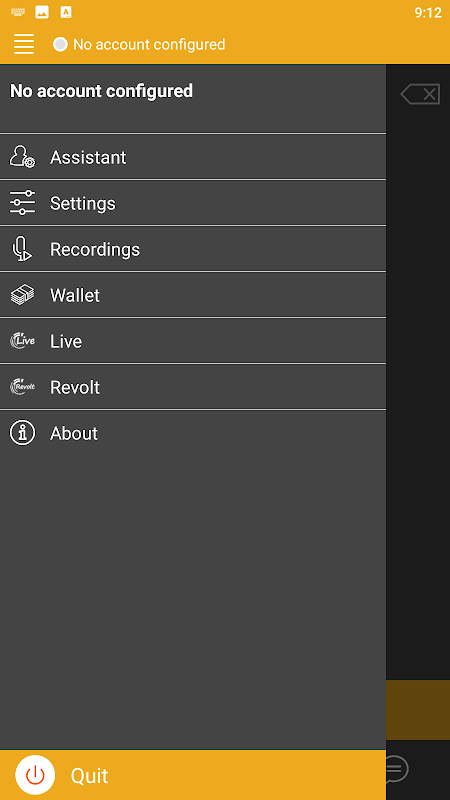This screenshot has width=450, height=800.
Task: Click the account status indicator circle
Action: [x=60, y=44]
